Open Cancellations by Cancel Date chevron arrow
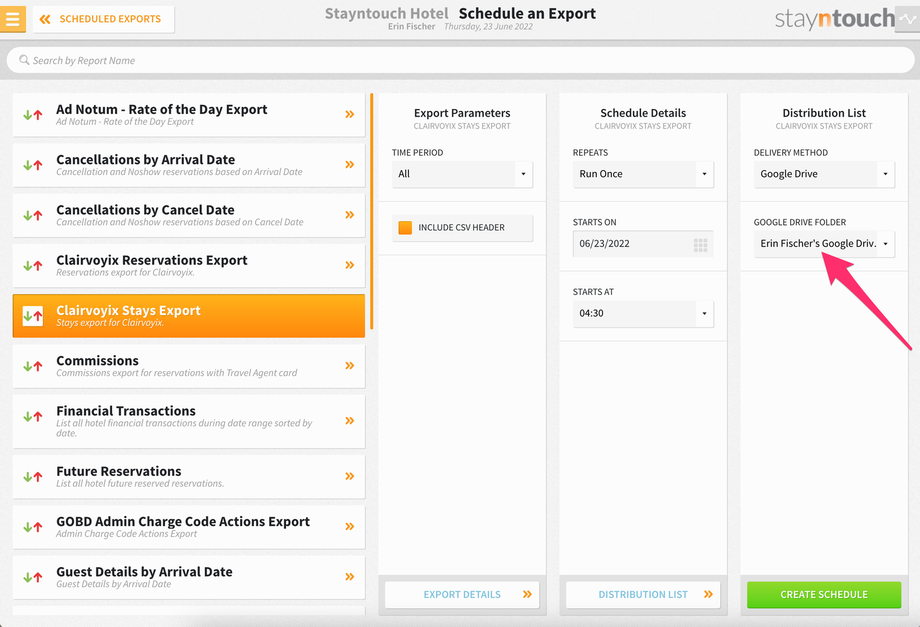 coord(350,215)
